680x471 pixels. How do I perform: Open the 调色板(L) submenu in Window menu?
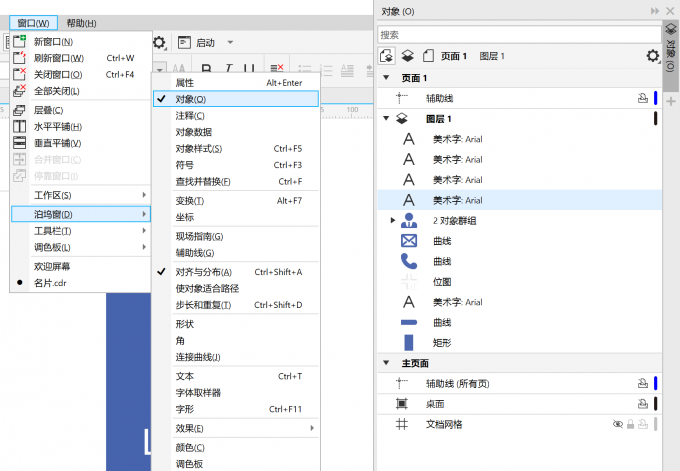(x=81, y=247)
